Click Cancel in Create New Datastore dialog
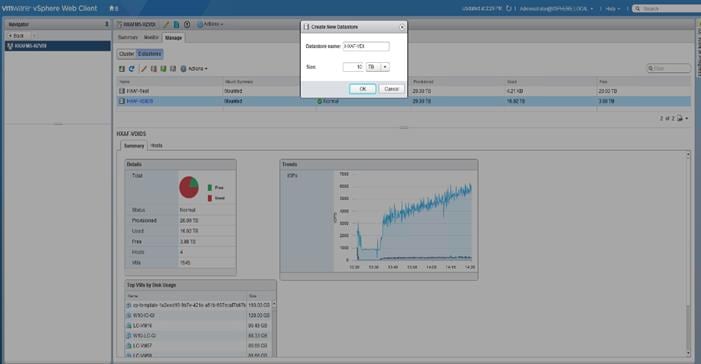This screenshot has height=364, width=701. pos(391,89)
